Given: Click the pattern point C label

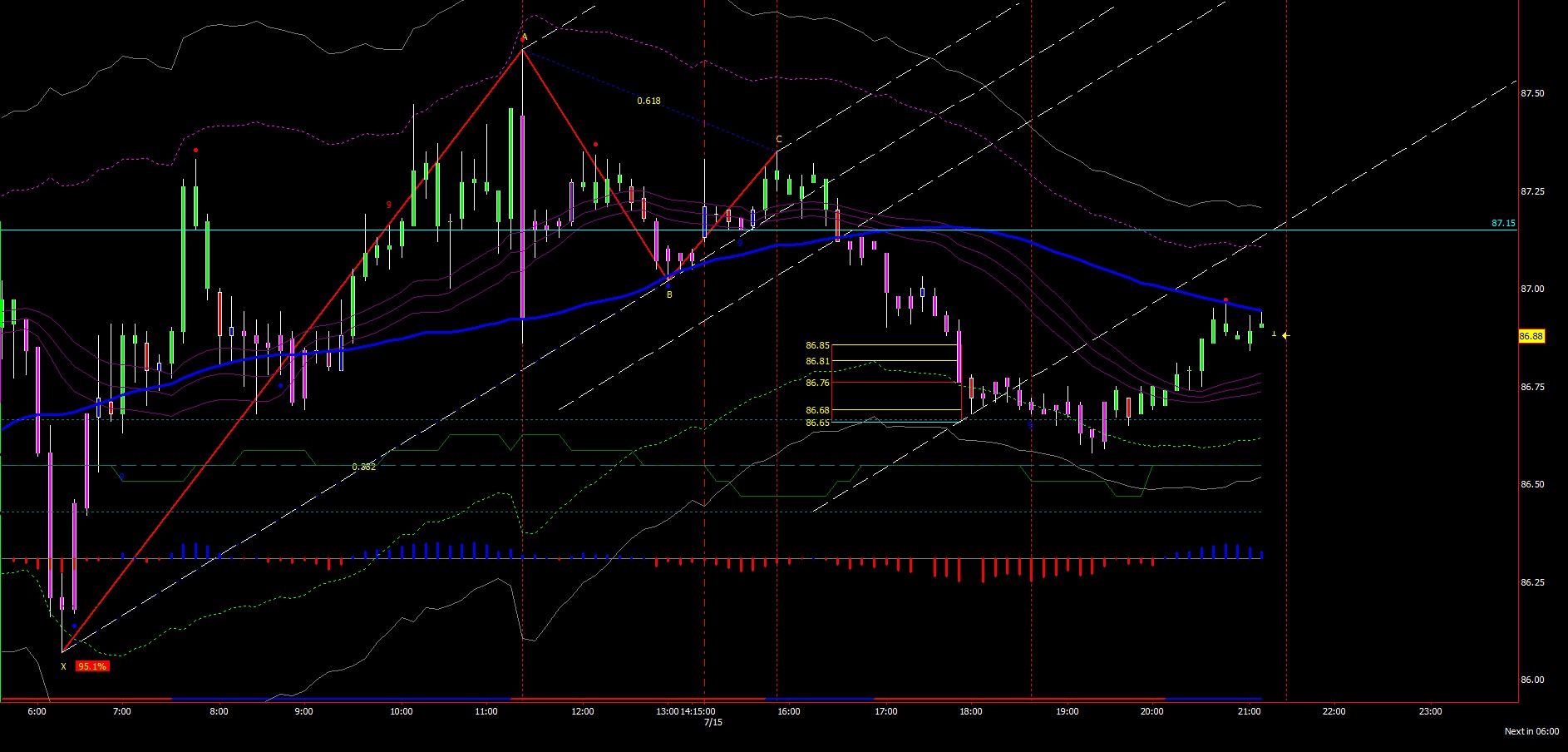Looking at the screenshot, I should (x=779, y=140).
